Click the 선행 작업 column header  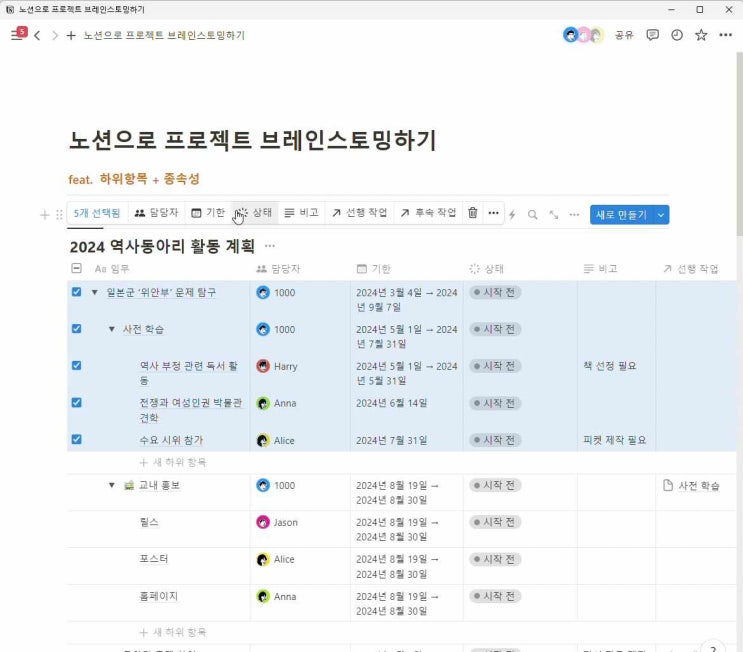point(690,269)
